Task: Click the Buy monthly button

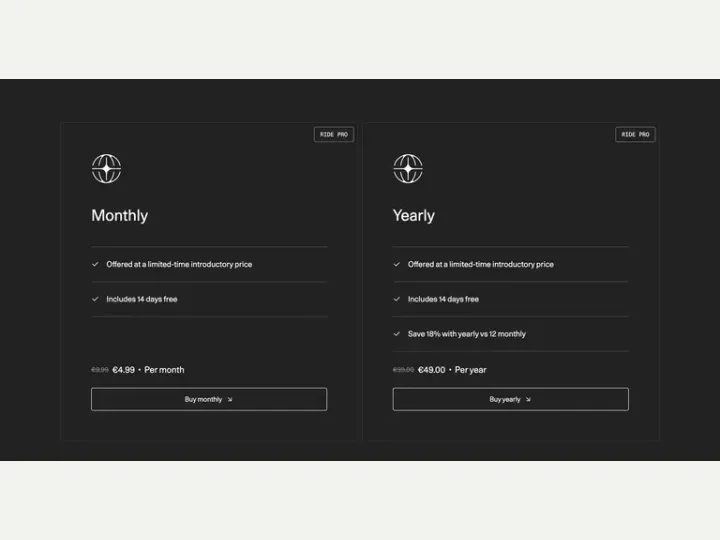Action: tap(209, 399)
